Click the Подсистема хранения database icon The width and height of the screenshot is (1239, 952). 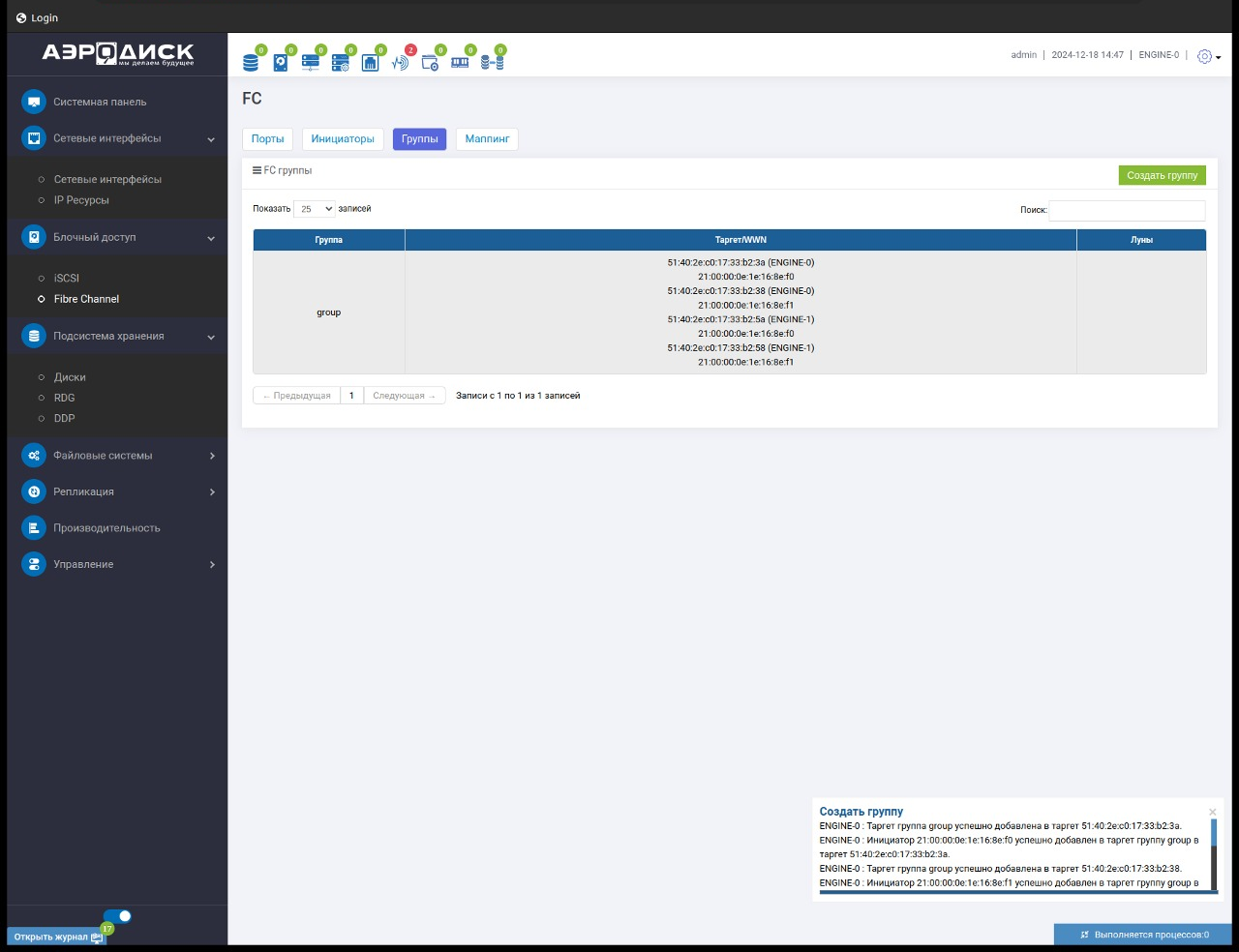pos(34,336)
